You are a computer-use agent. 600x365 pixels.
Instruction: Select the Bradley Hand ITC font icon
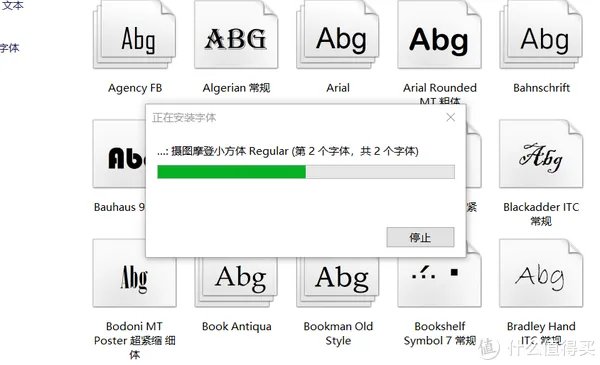(541, 273)
